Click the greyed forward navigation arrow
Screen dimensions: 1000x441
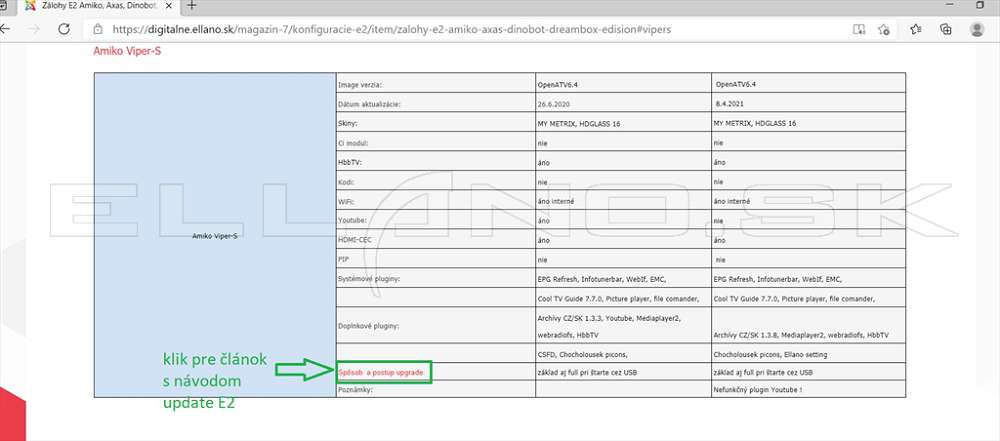coord(34,29)
